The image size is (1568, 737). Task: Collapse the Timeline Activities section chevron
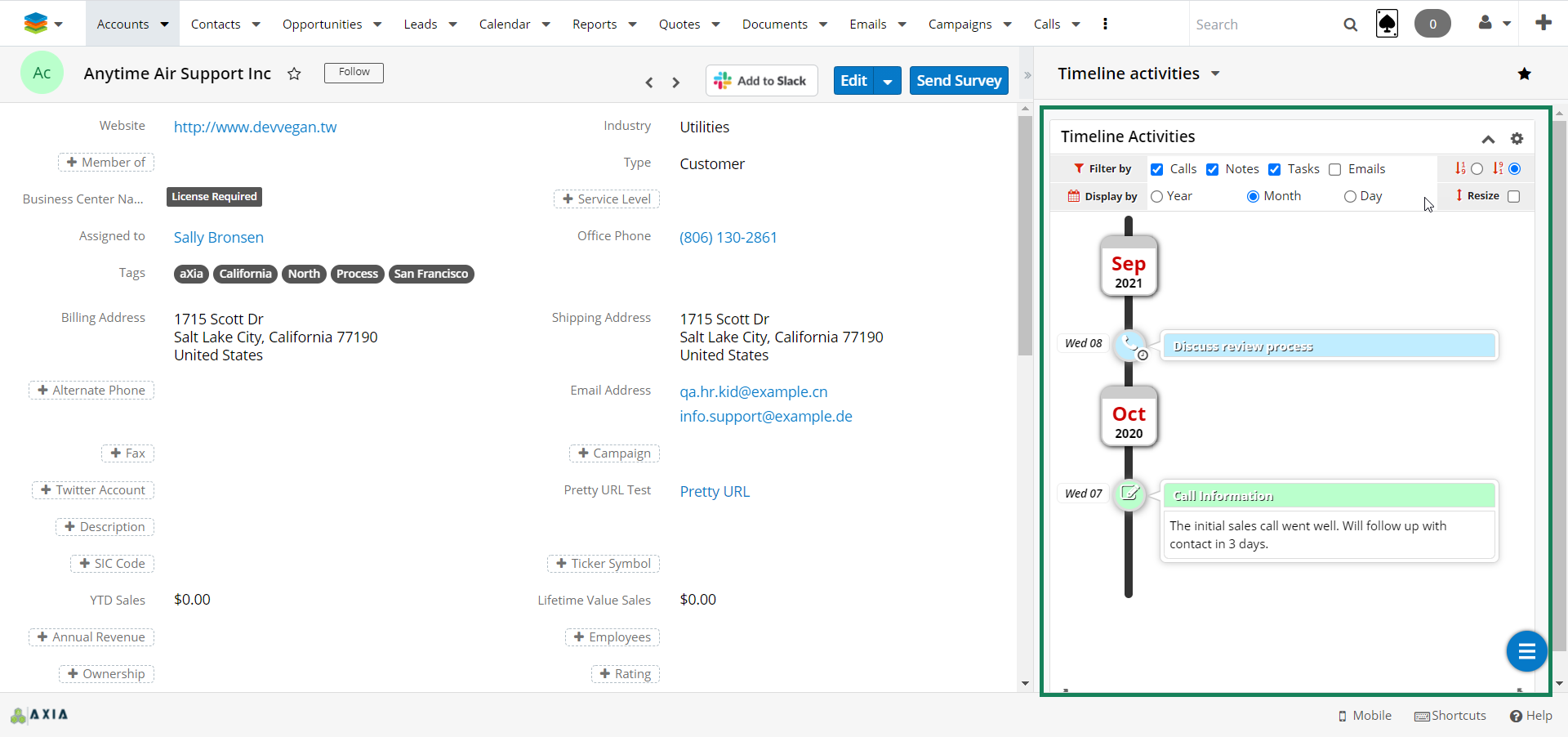(x=1488, y=139)
